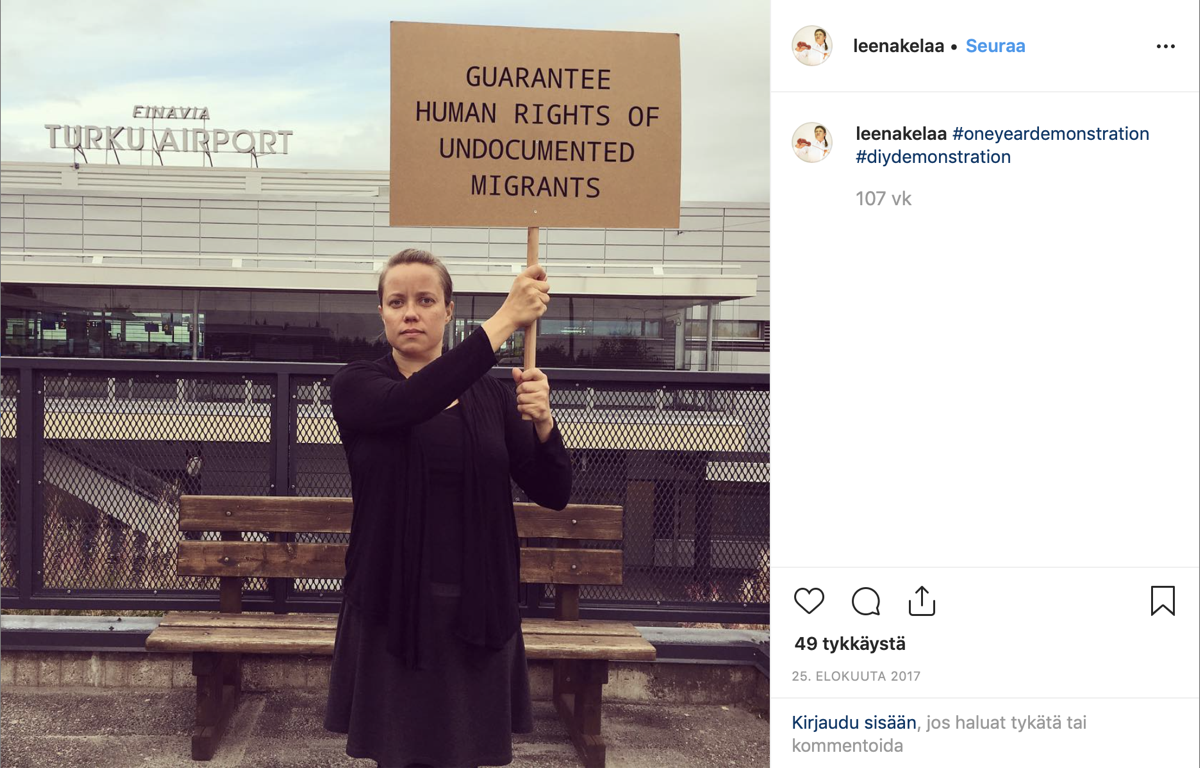Share the post using the upload arrow icon

click(x=922, y=601)
